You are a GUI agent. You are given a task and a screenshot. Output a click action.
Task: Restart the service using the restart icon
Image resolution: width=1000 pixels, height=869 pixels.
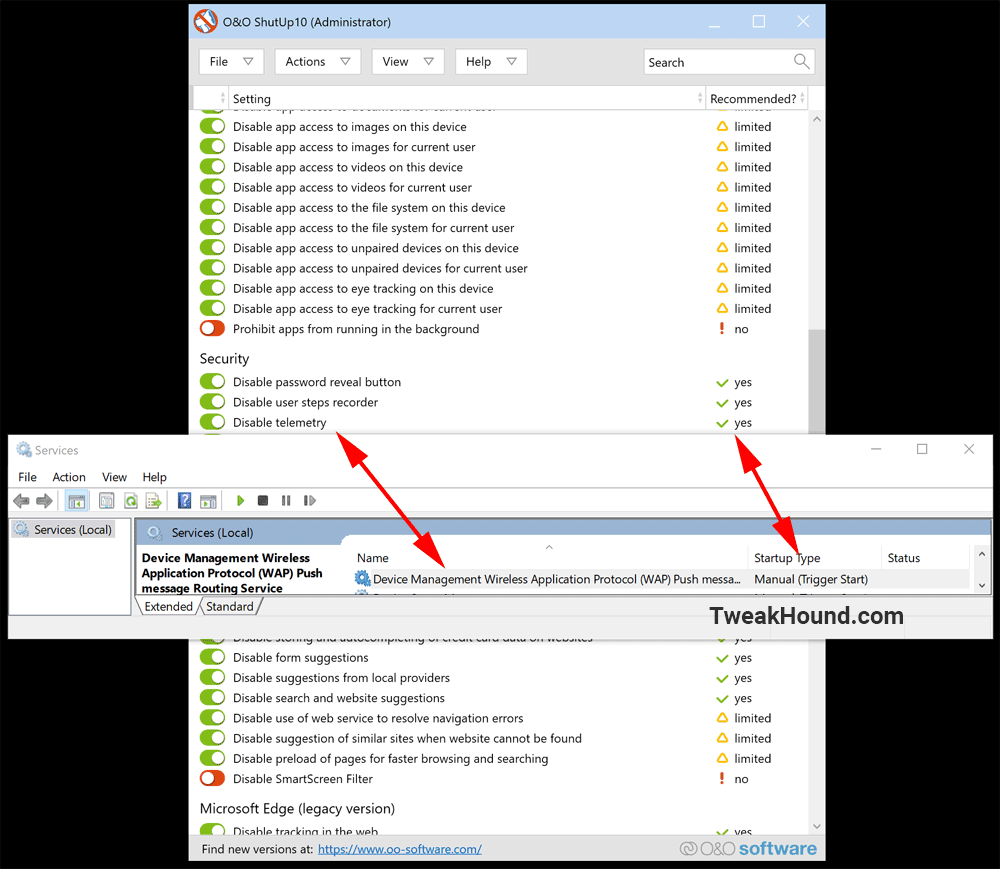(x=310, y=501)
